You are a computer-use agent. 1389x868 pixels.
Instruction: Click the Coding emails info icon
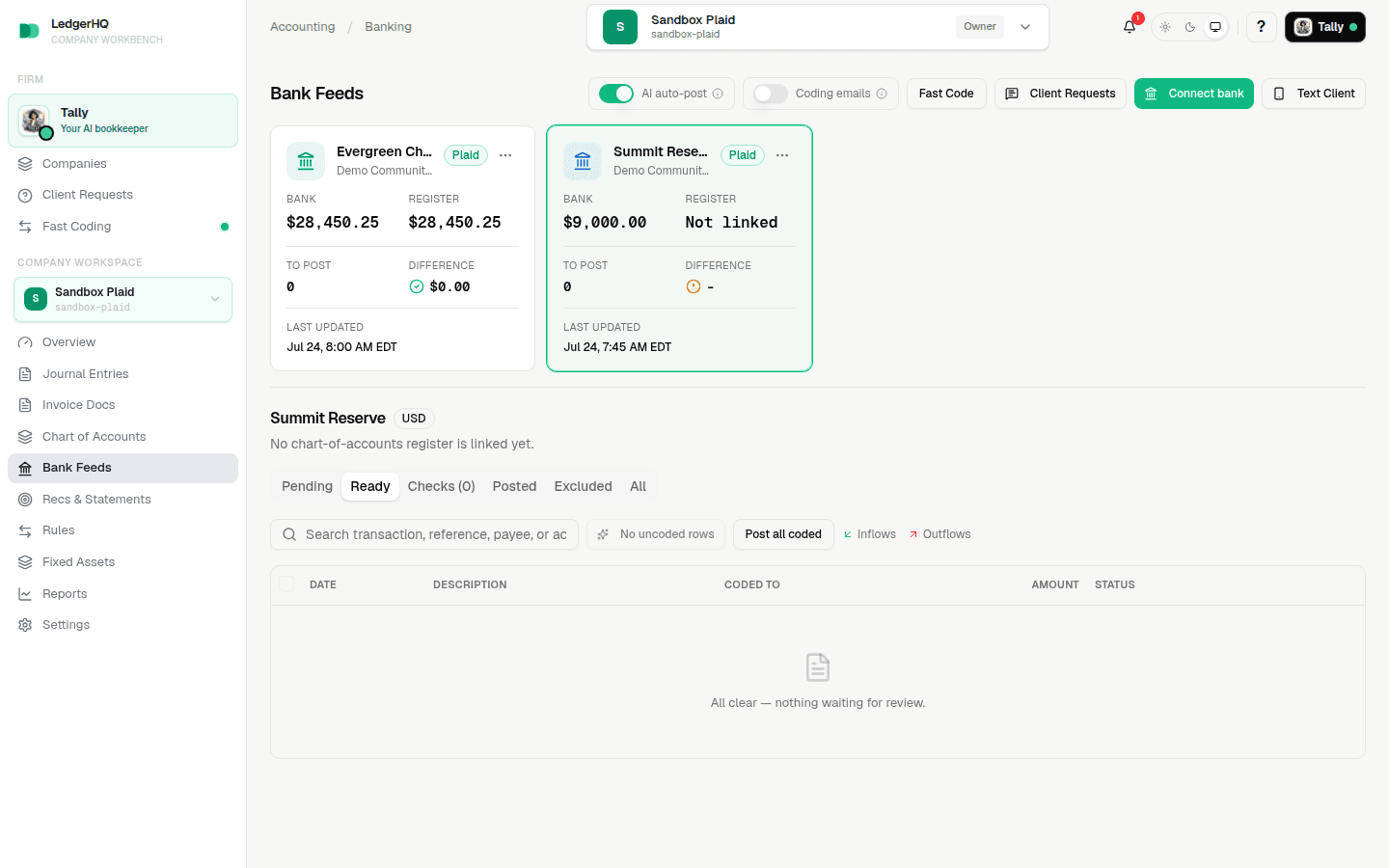pyautogui.click(x=882, y=94)
